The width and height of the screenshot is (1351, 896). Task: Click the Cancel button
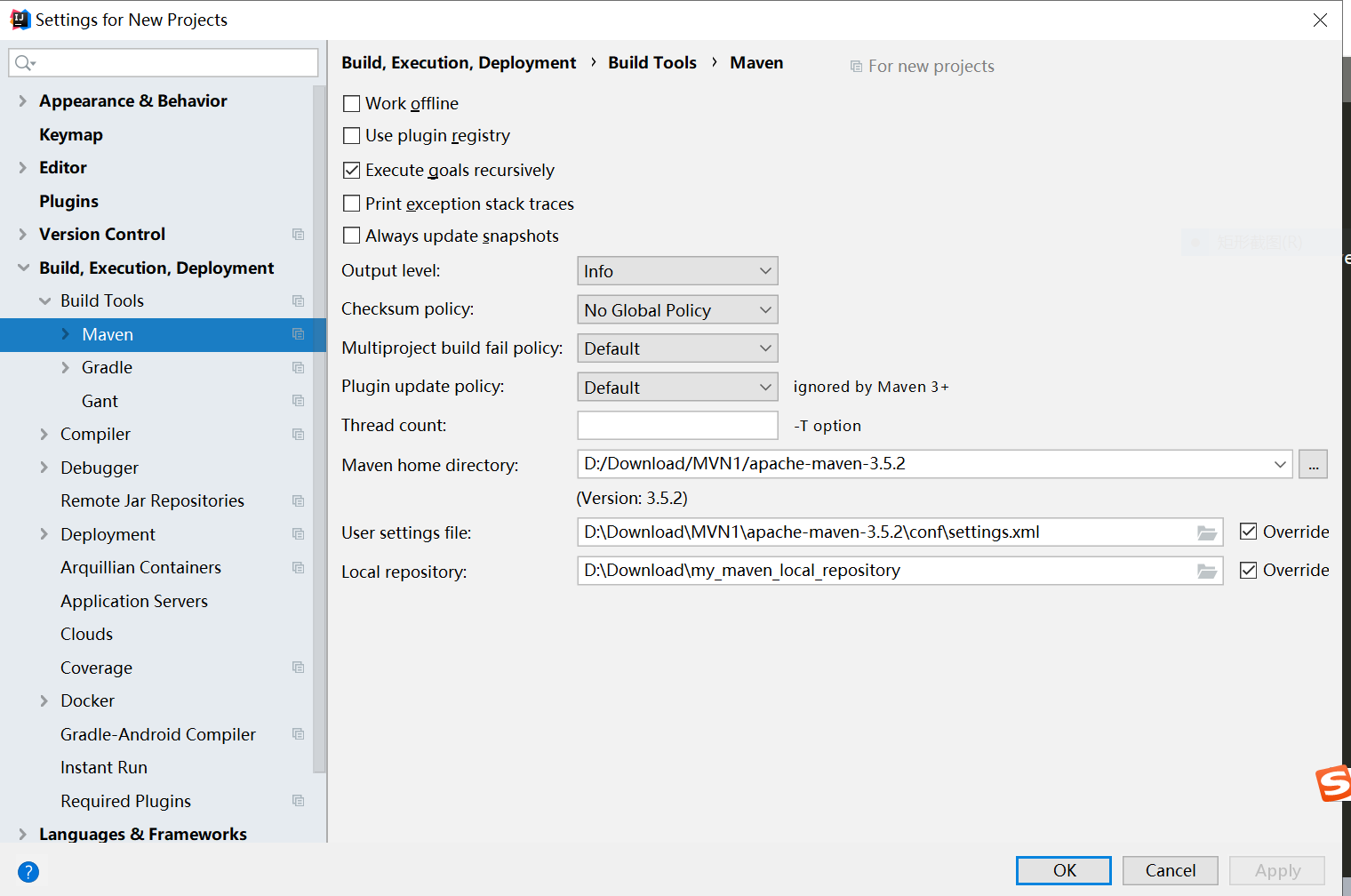pos(1171,870)
